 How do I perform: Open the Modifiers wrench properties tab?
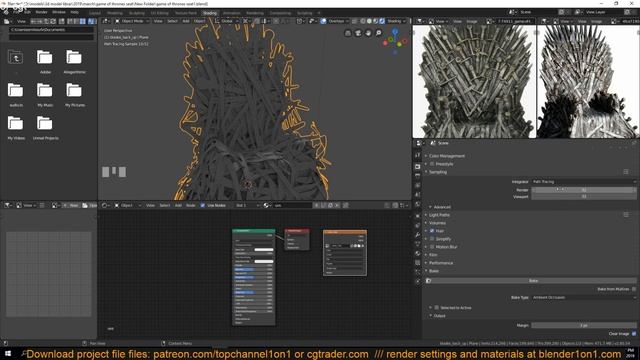pos(418,235)
